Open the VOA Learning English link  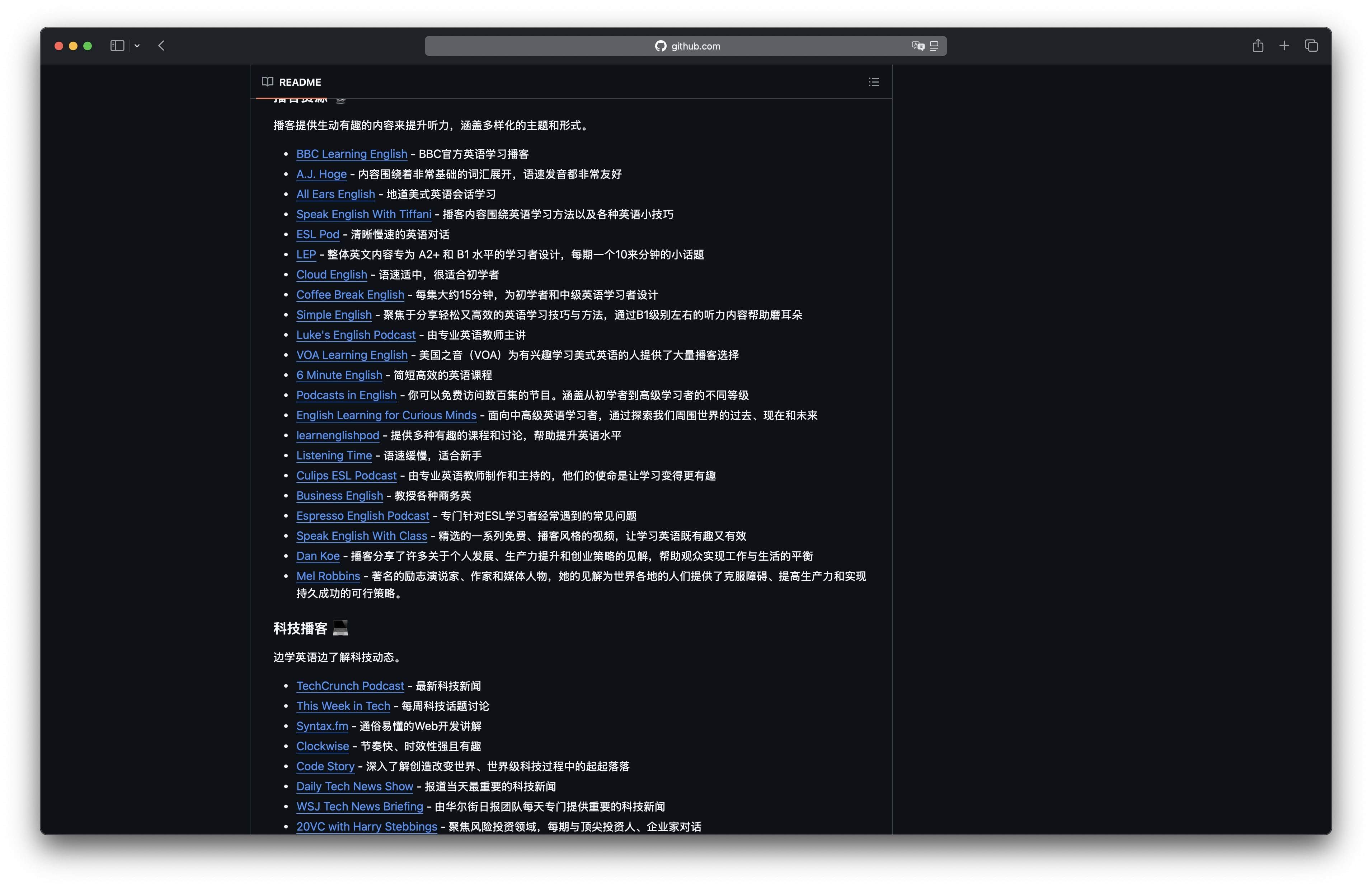pyautogui.click(x=352, y=355)
